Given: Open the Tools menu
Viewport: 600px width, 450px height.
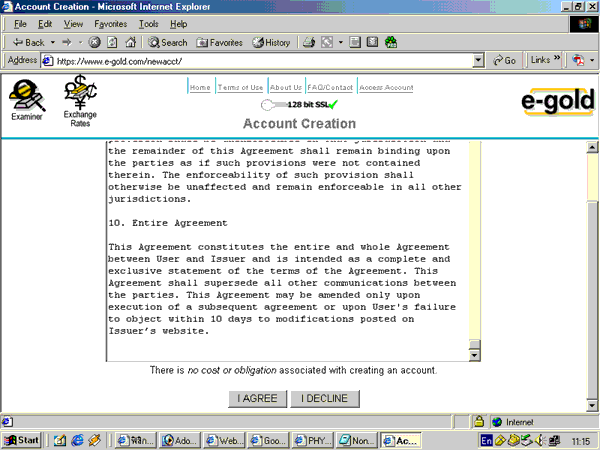Looking at the screenshot, I should coord(148,24).
